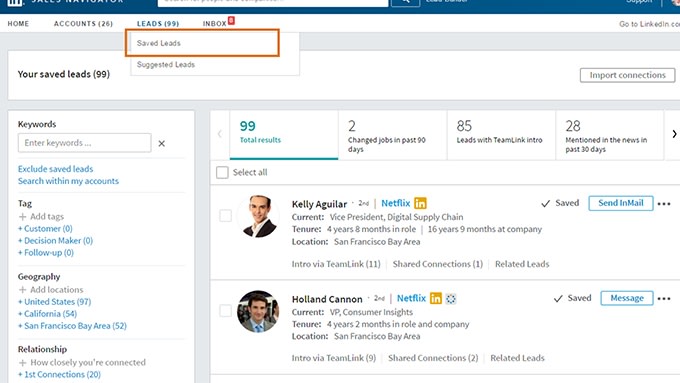Toggle Saved status for Kelly Aguilar
The image size is (680, 383).
pos(560,203)
